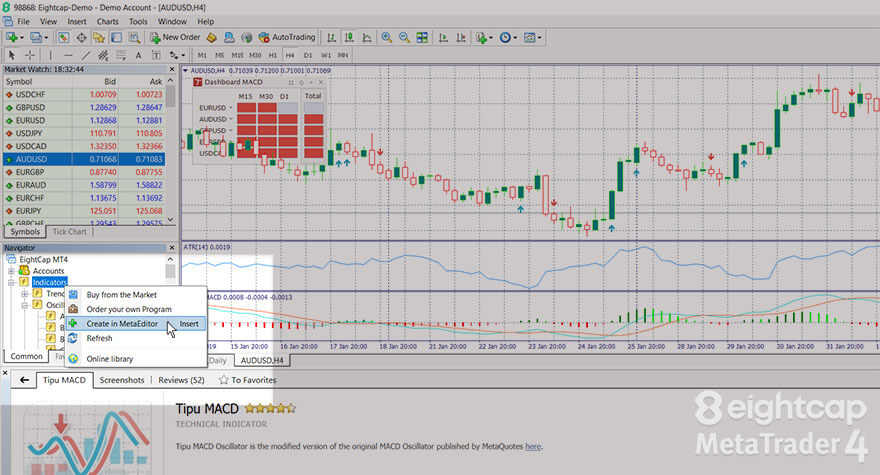This screenshot has width=880, height=475.
Task: Switch chart to Candlesticks mode
Action: coord(349,38)
